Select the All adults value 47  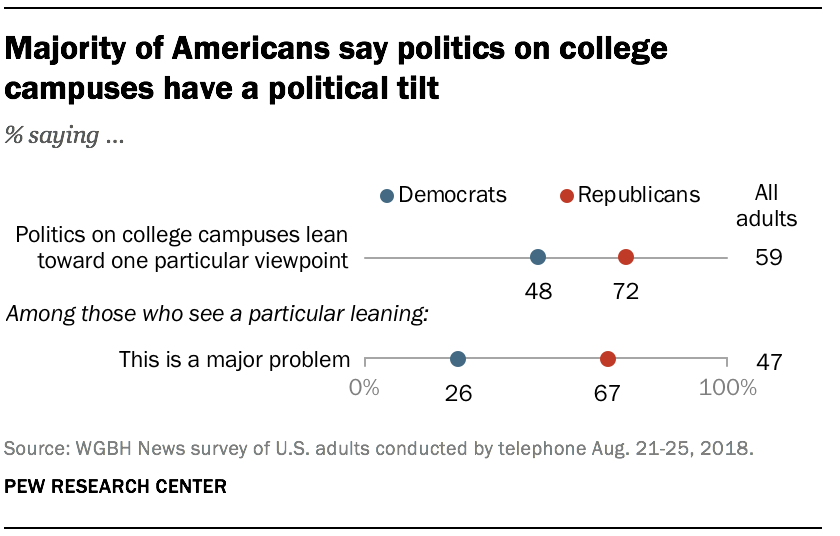coord(768,361)
